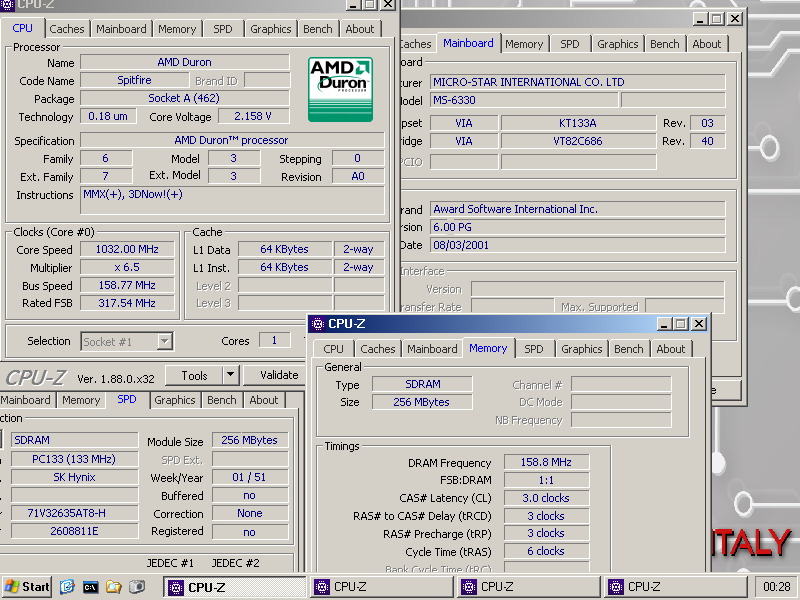Select SPD tab in SPD window
Screen dimensions: 800x600
(x=127, y=399)
